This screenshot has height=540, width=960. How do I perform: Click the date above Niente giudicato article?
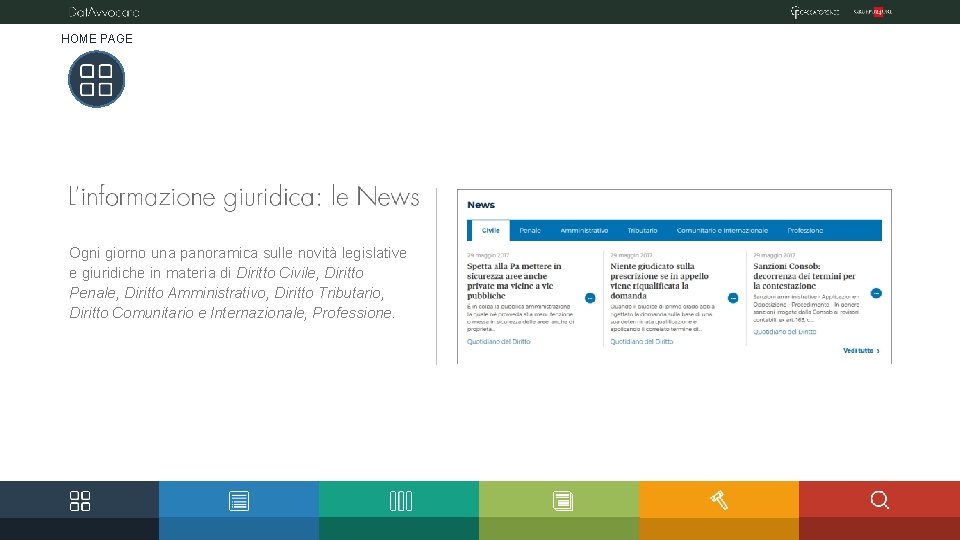tap(631, 255)
